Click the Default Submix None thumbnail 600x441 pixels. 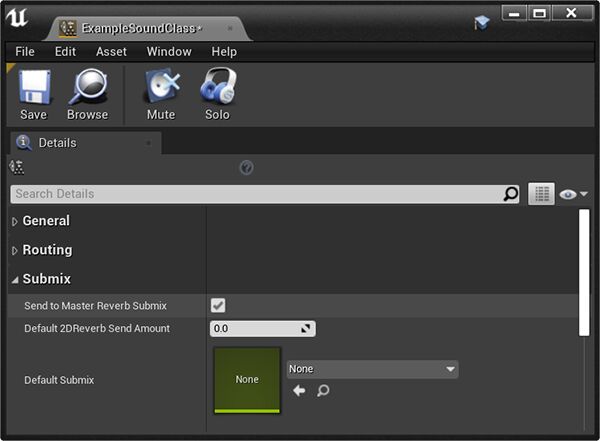tap(247, 380)
